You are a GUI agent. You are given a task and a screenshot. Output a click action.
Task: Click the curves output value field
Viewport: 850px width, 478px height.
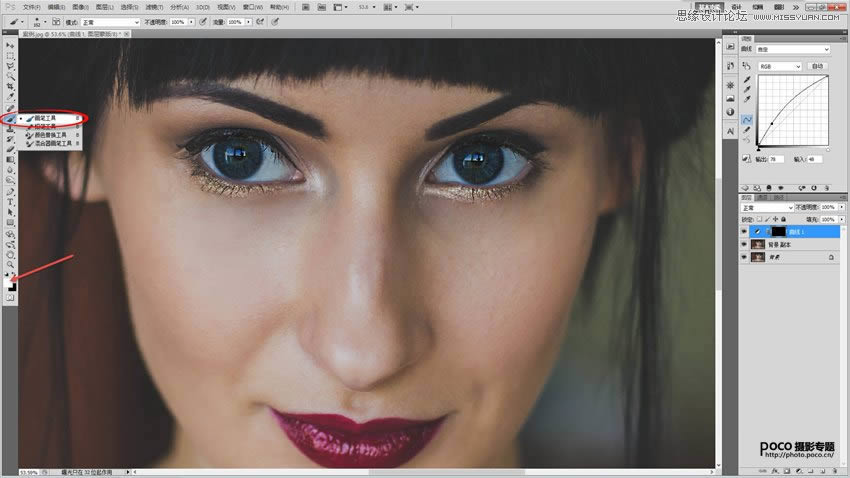[x=775, y=159]
